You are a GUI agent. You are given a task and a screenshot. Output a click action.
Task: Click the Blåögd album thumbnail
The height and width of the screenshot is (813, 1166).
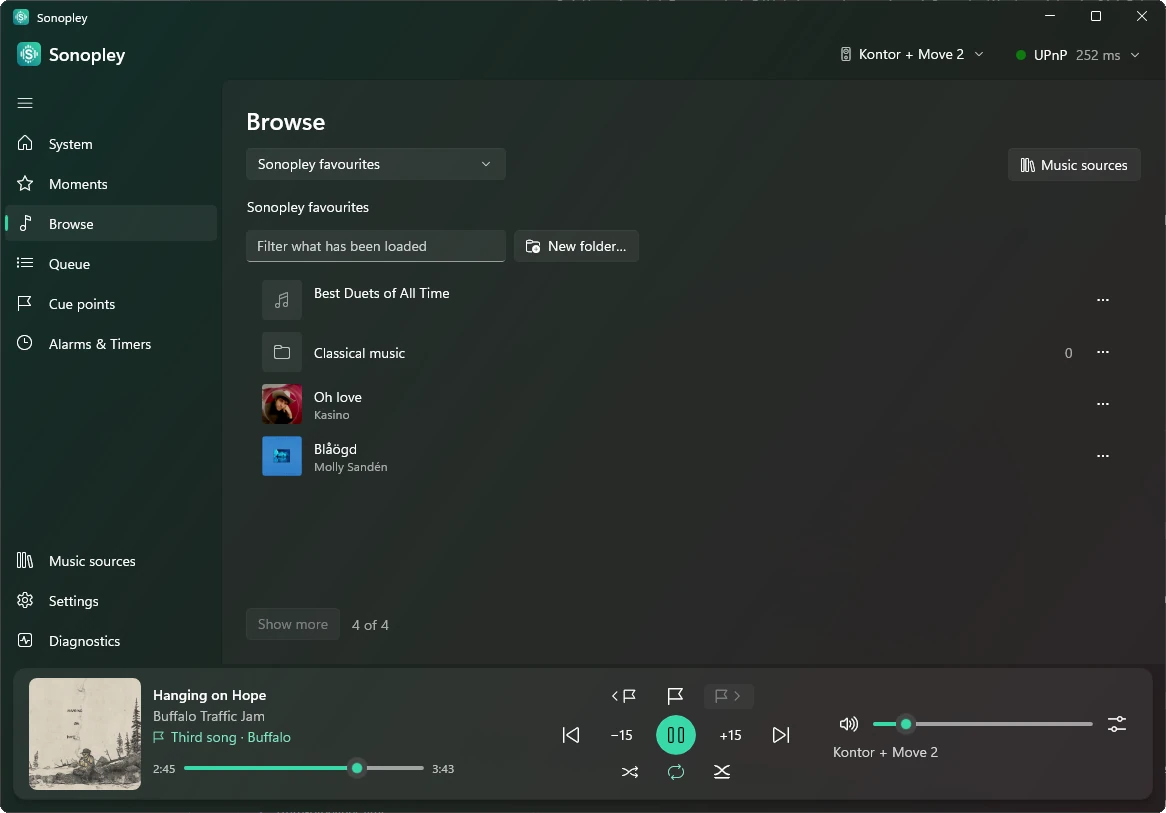(282, 456)
